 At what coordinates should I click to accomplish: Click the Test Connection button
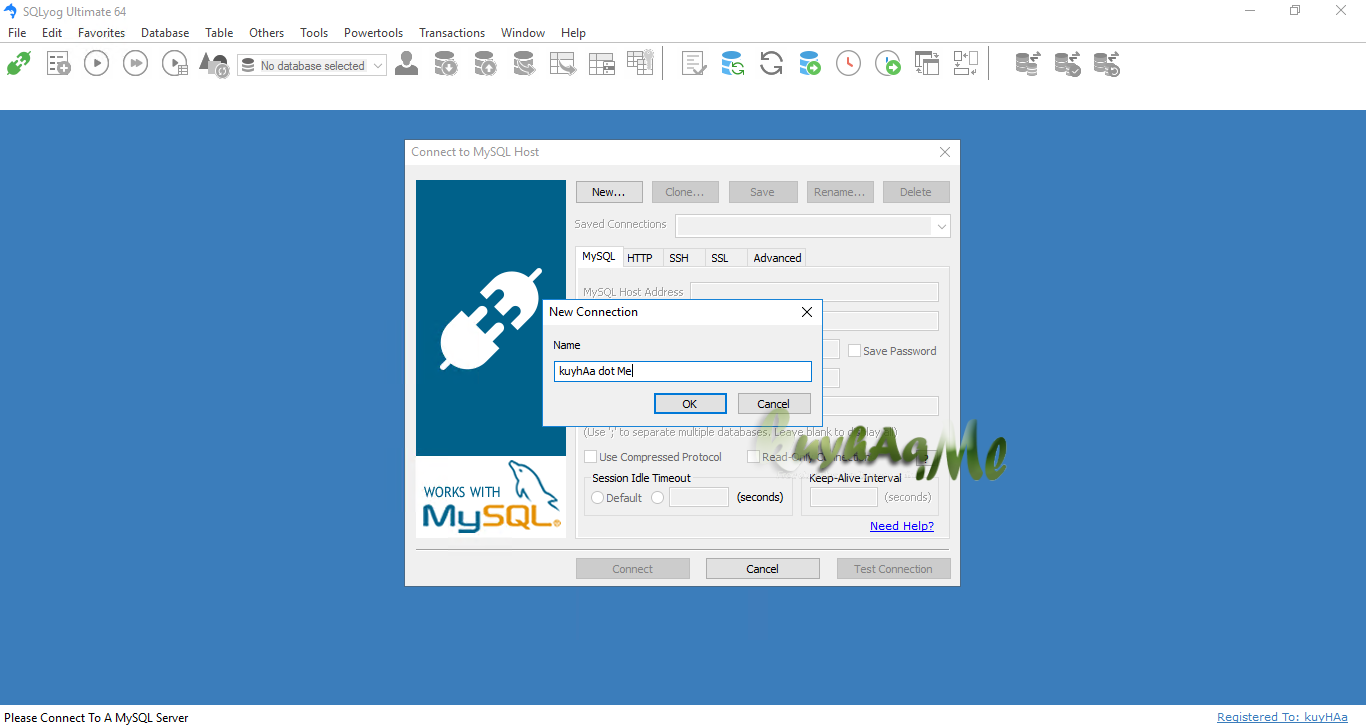coord(893,569)
